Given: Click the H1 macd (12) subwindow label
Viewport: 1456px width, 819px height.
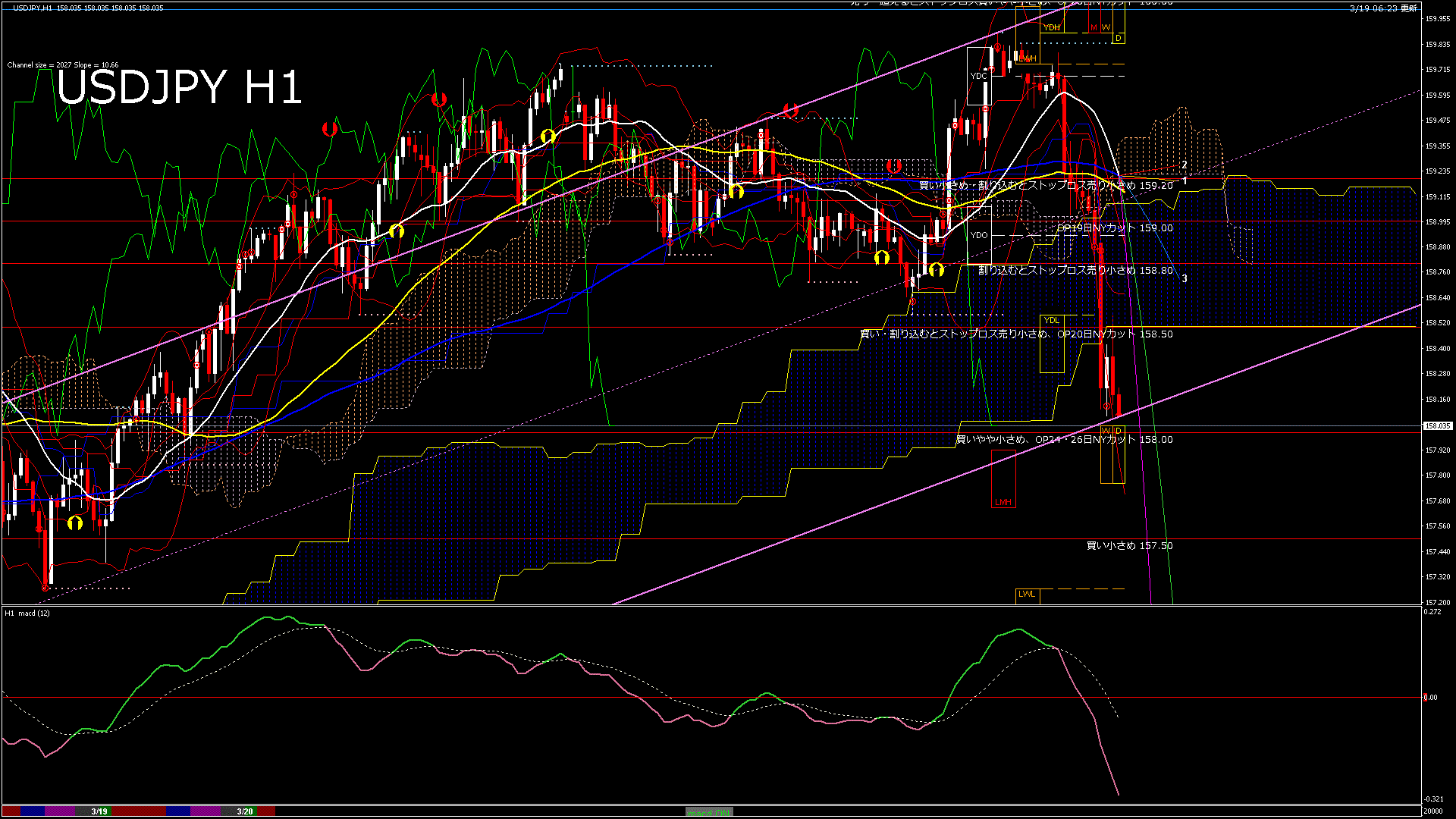Looking at the screenshot, I should coord(27,613).
